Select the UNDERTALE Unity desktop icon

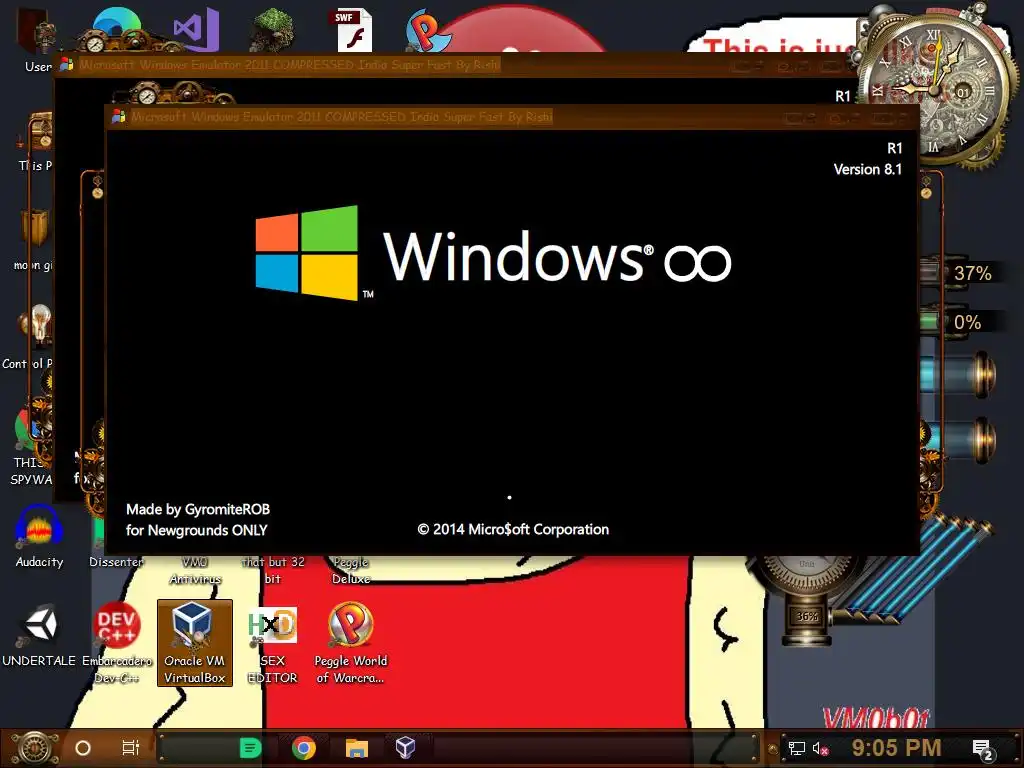tap(39, 635)
